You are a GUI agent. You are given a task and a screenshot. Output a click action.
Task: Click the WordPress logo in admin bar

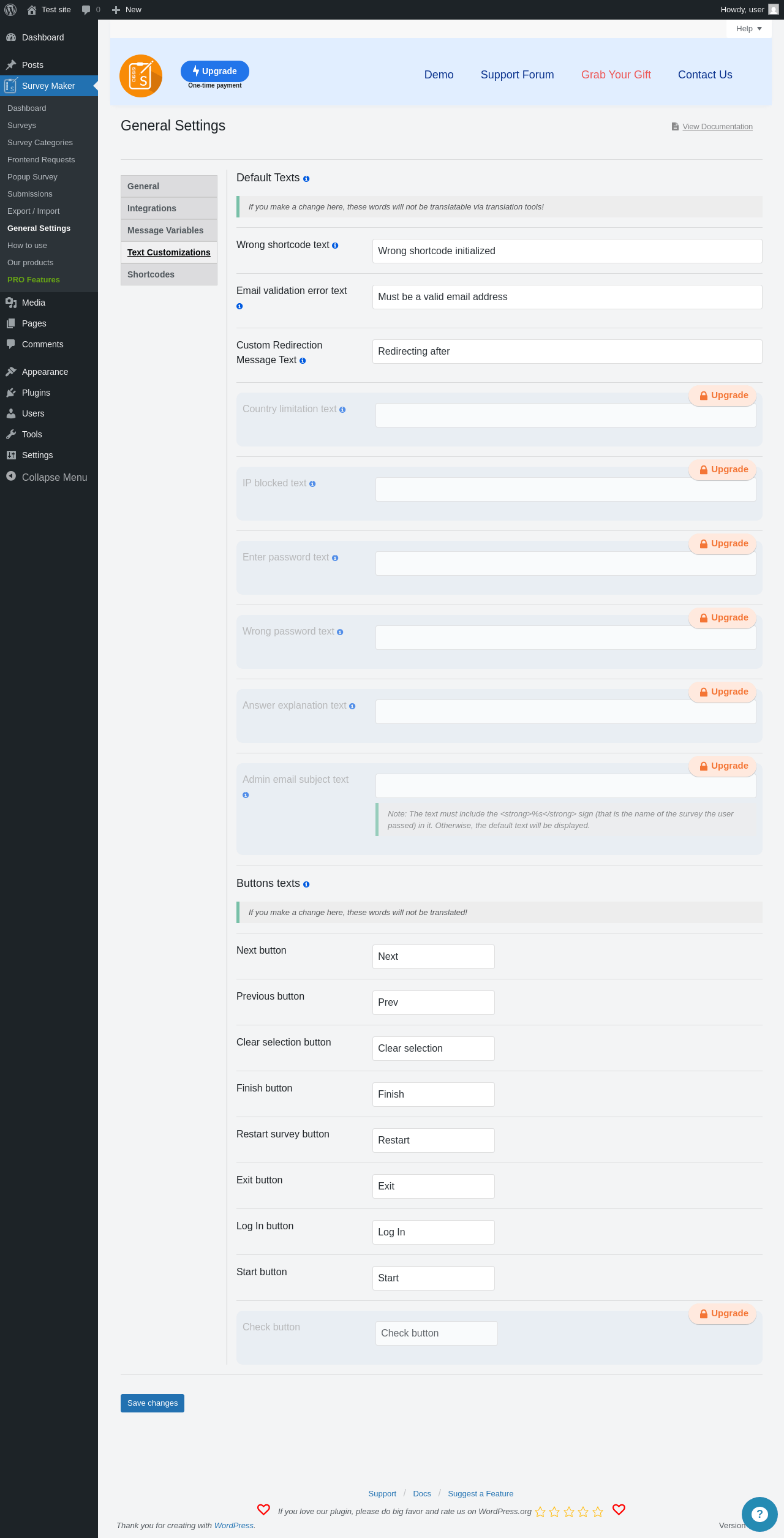(x=10, y=10)
